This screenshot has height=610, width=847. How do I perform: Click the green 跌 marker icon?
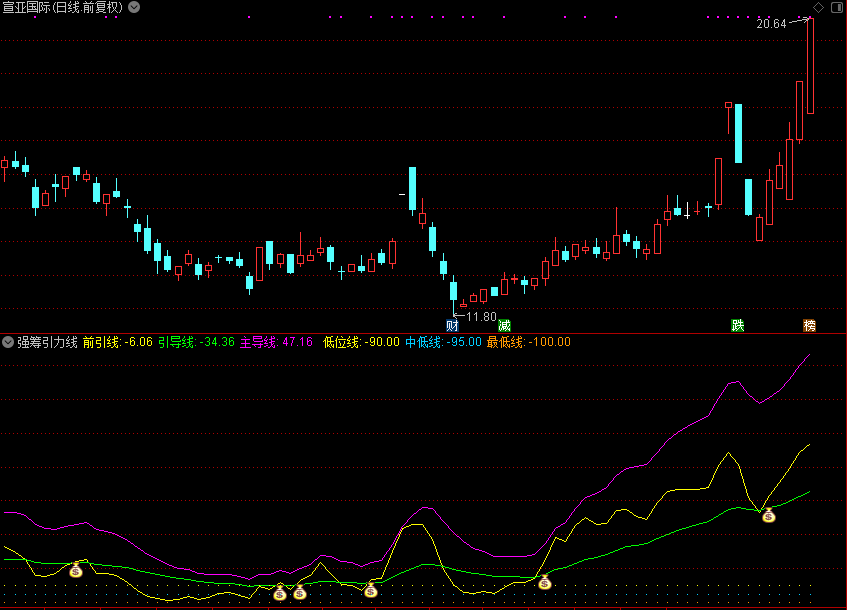pyautogui.click(x=737, y=325)
